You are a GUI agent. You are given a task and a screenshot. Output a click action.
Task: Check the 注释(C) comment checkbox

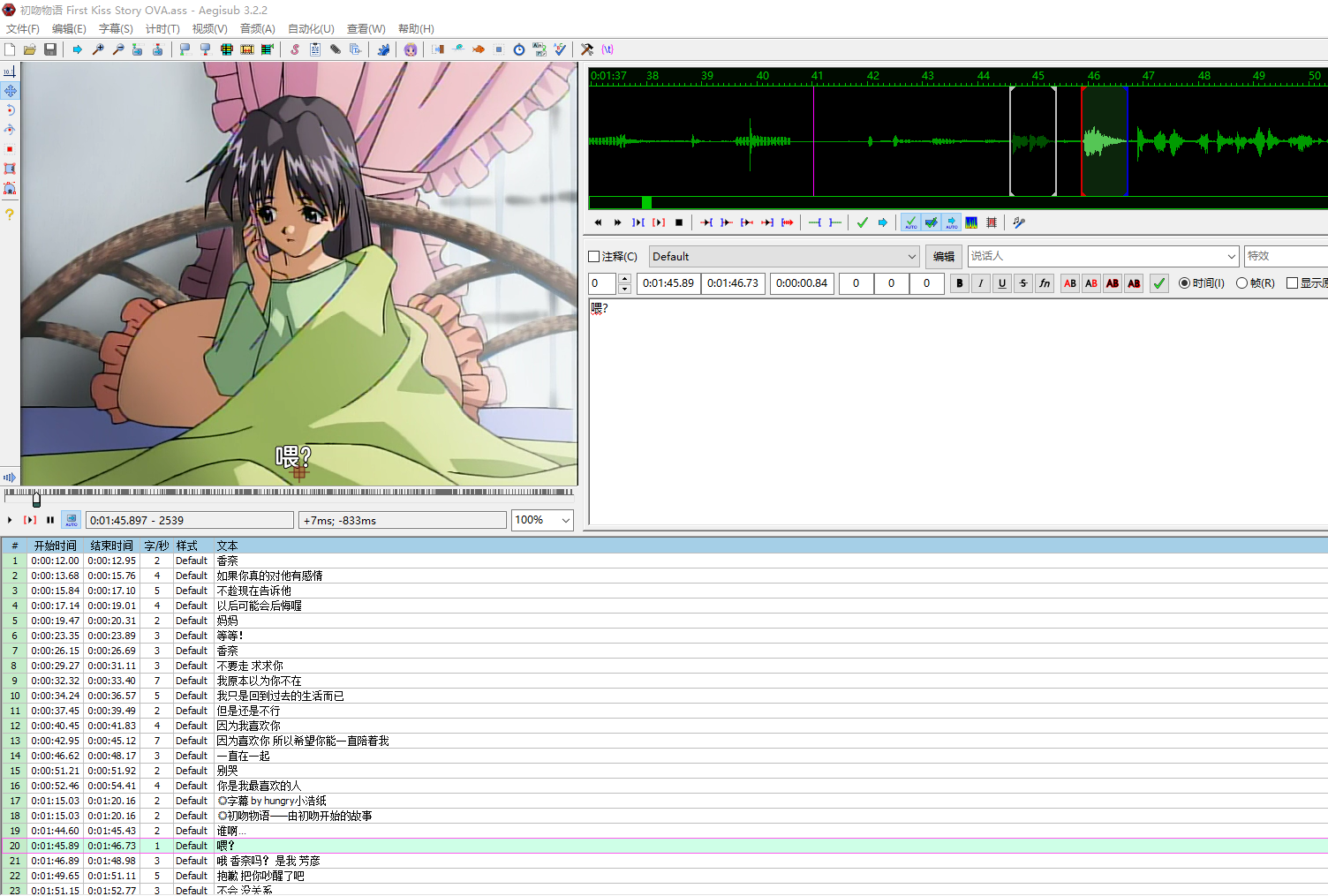tap(594, 257)
